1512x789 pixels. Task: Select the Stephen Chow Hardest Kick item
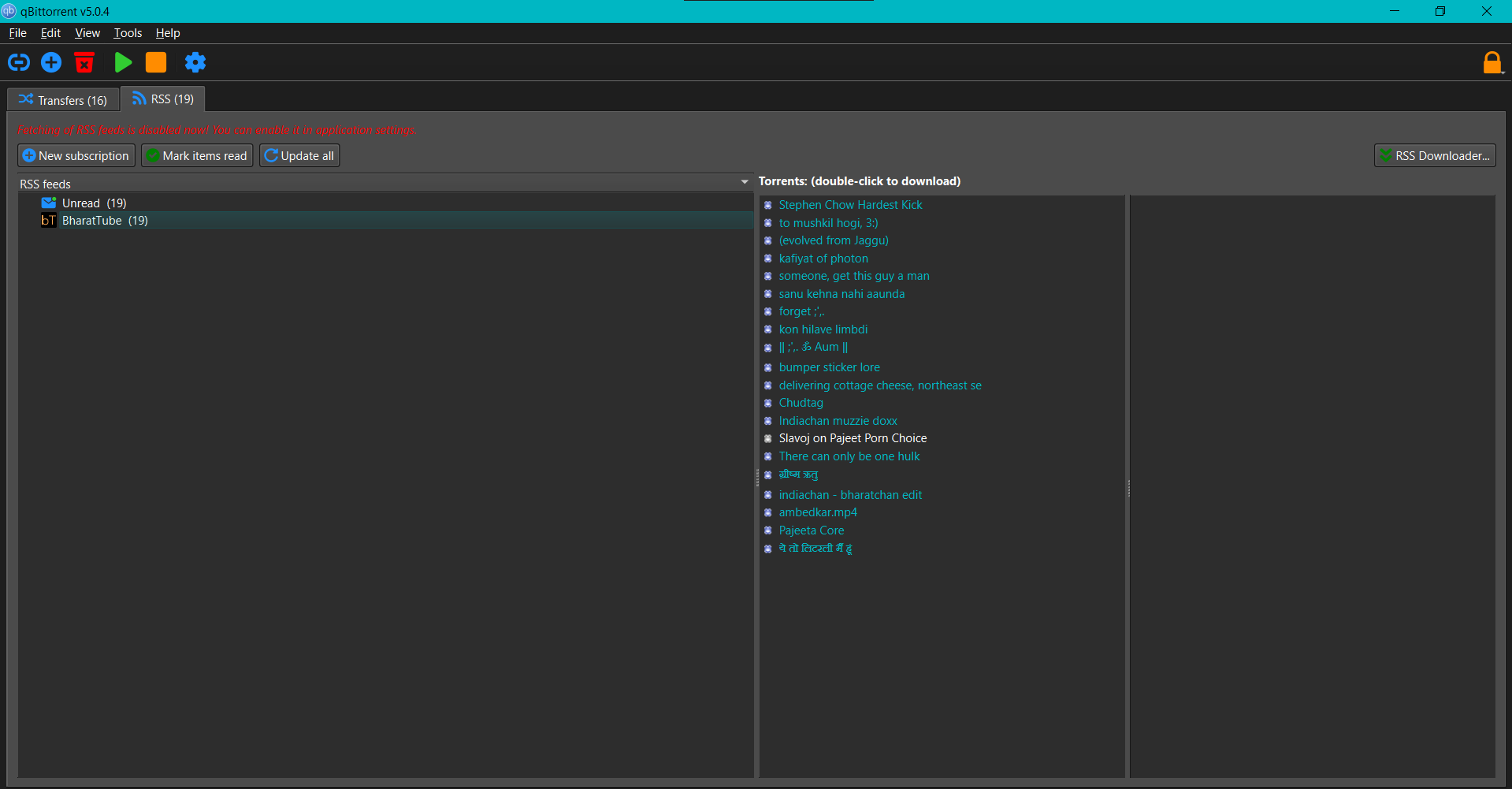click(850, 205)
